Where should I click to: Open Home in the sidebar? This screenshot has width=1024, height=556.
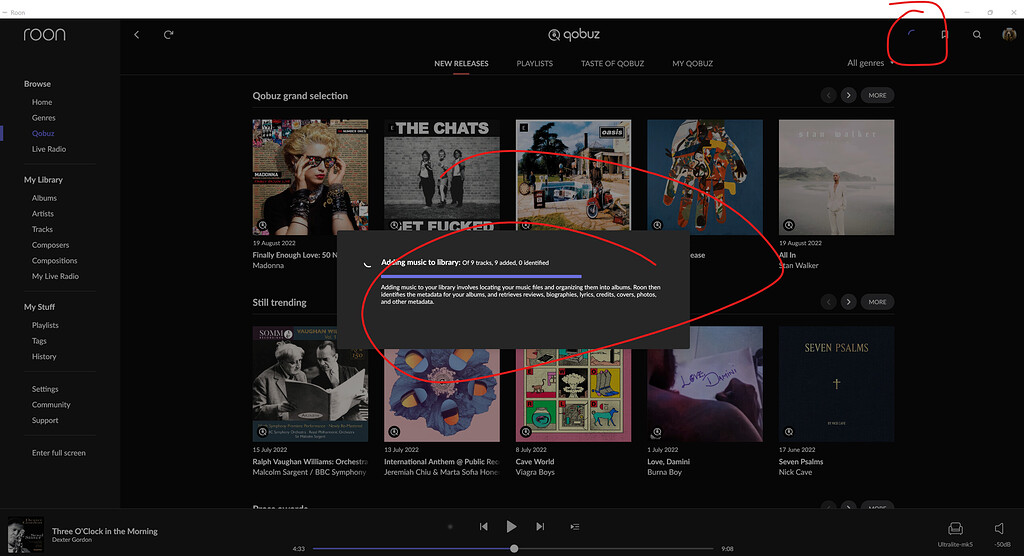pos(42,102)
